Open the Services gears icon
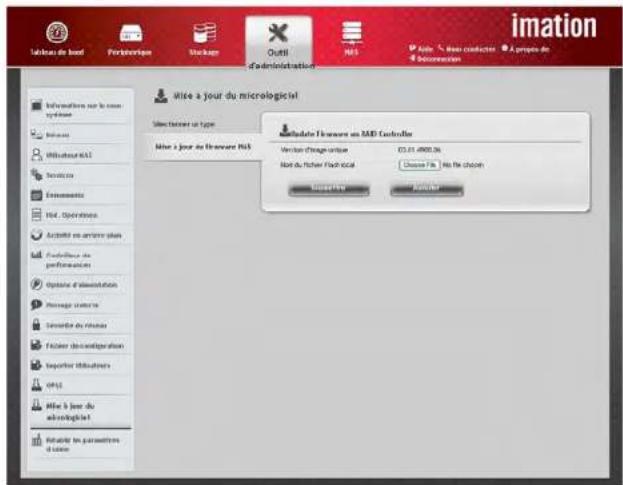623x485 pixels. (x=37, y=175)
